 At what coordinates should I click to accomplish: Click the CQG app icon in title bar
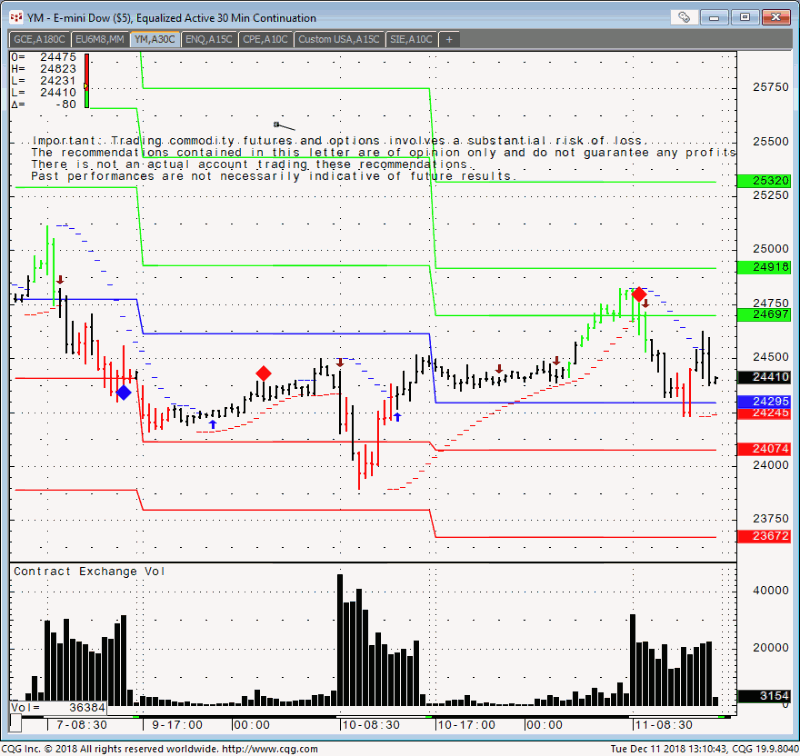(x=13, y=17)
